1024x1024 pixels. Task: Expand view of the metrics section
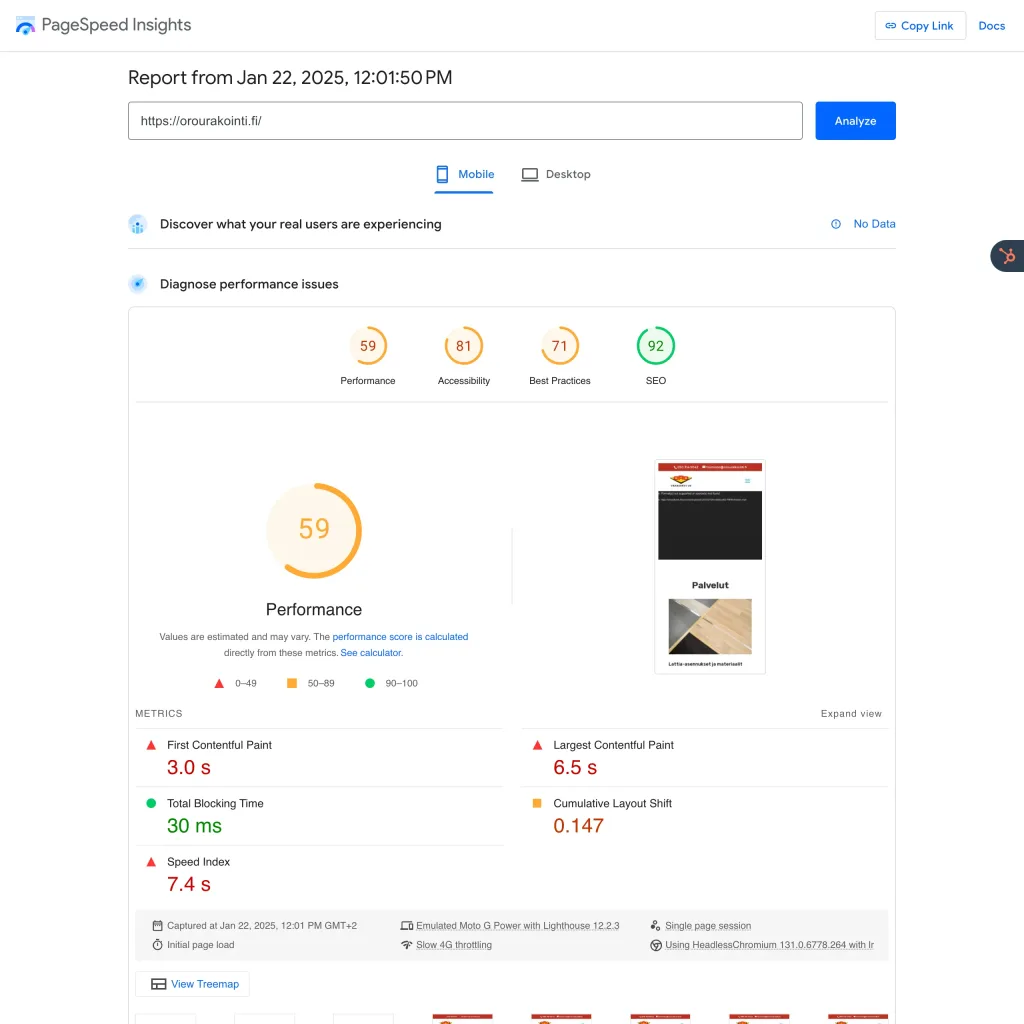coord(851,714)
